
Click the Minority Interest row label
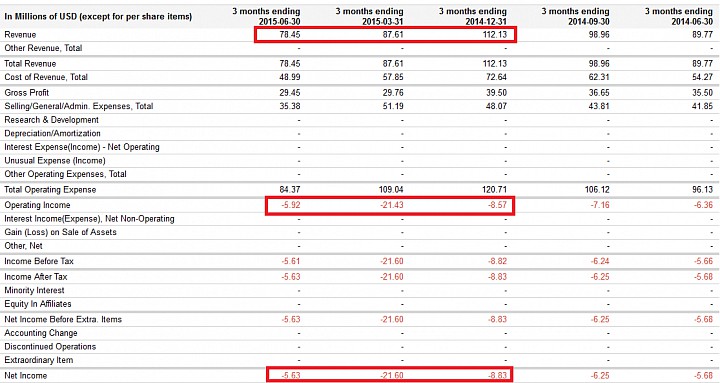coord(34,290)
